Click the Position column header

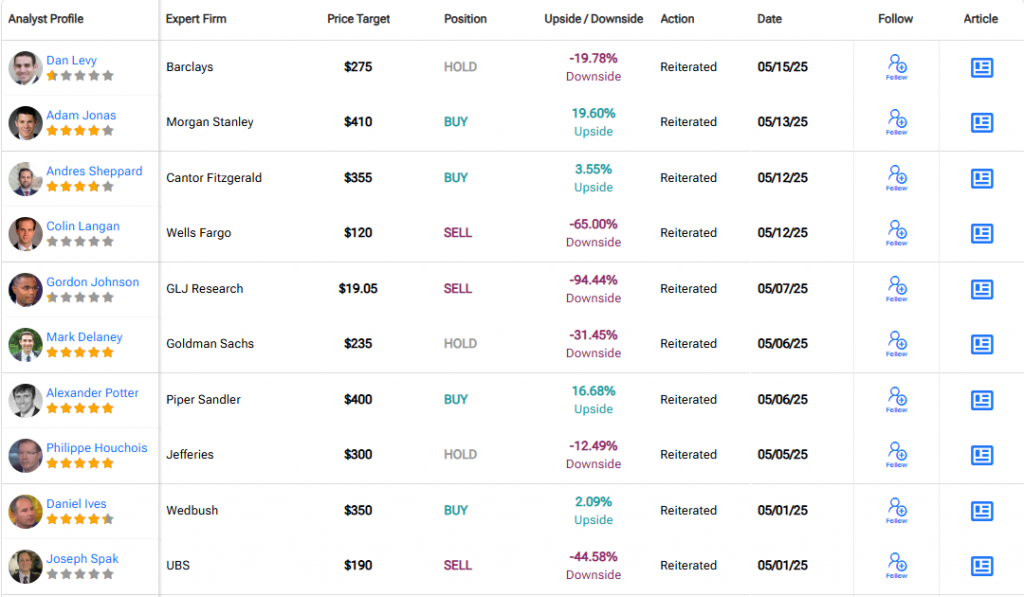[466, 19]
